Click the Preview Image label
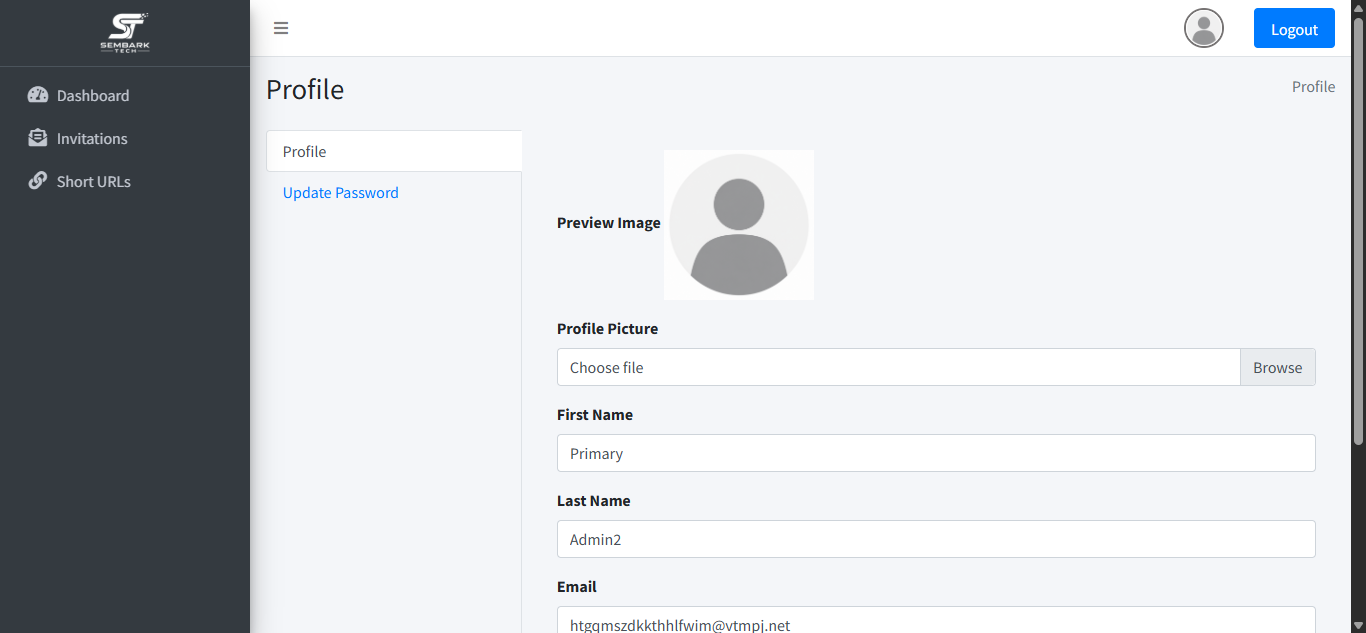The width and height of the screenshot is (1366, 633). click(x=609, y=223)
